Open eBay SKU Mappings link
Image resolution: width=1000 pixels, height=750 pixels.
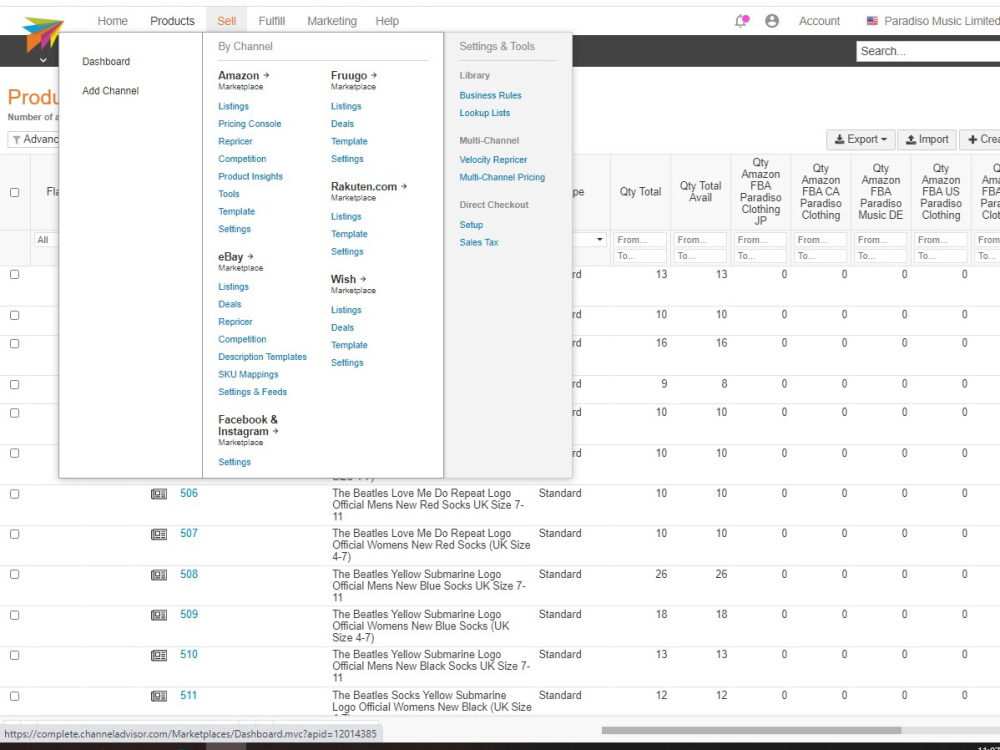point(248,374)
